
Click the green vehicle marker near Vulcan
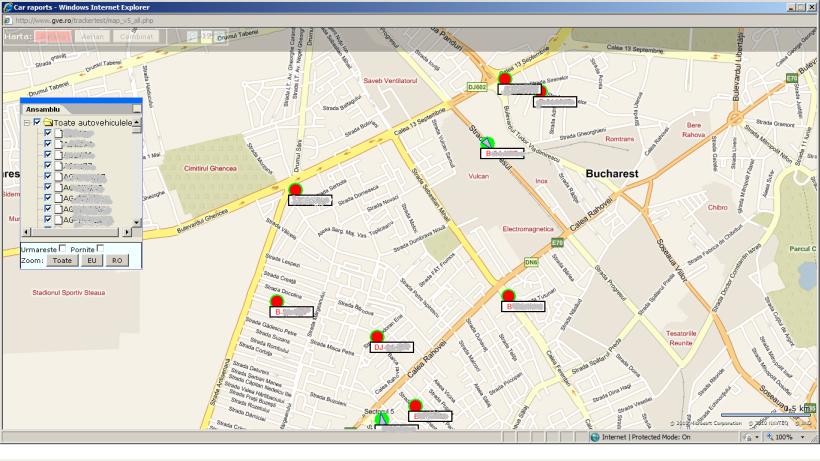coord(487,141)
